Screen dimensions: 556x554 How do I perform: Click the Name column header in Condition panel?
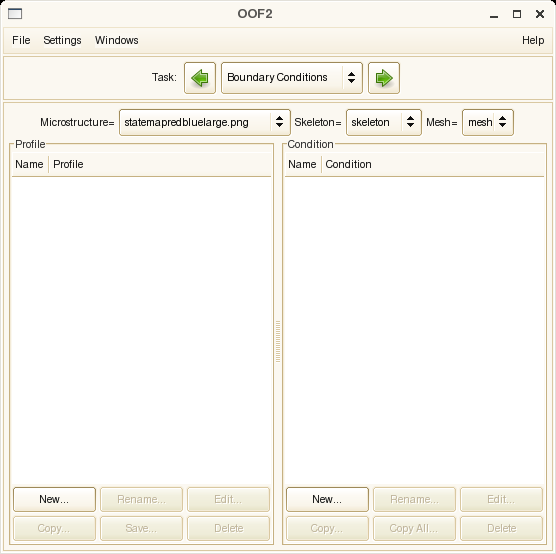[x=303, y=164]
